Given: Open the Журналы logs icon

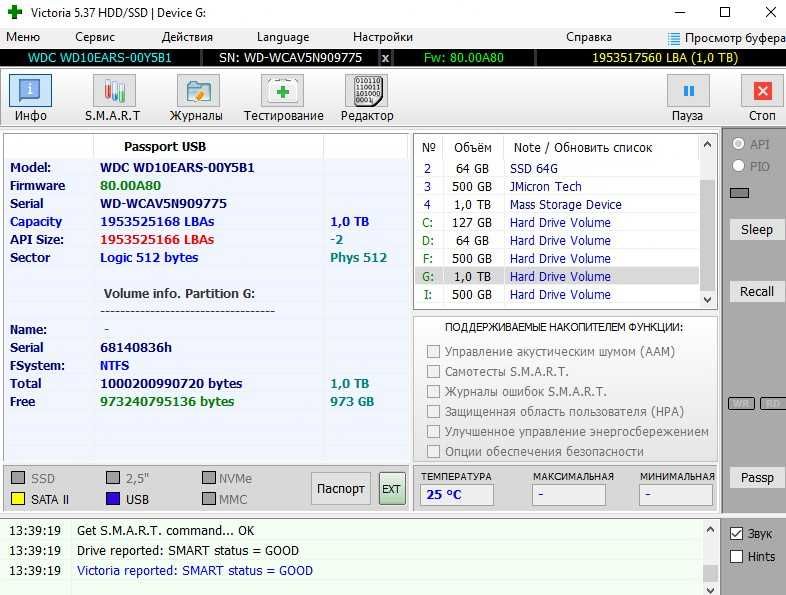Looking at the screenshot, I should [198, 91].
